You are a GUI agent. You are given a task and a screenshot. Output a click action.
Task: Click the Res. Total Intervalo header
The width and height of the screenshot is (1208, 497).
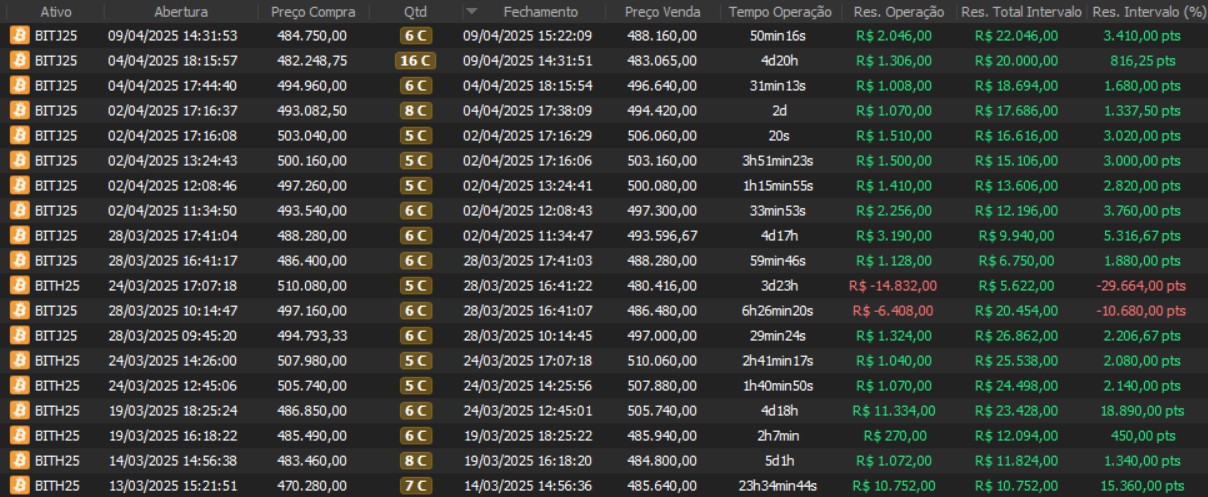point(1020,12)
